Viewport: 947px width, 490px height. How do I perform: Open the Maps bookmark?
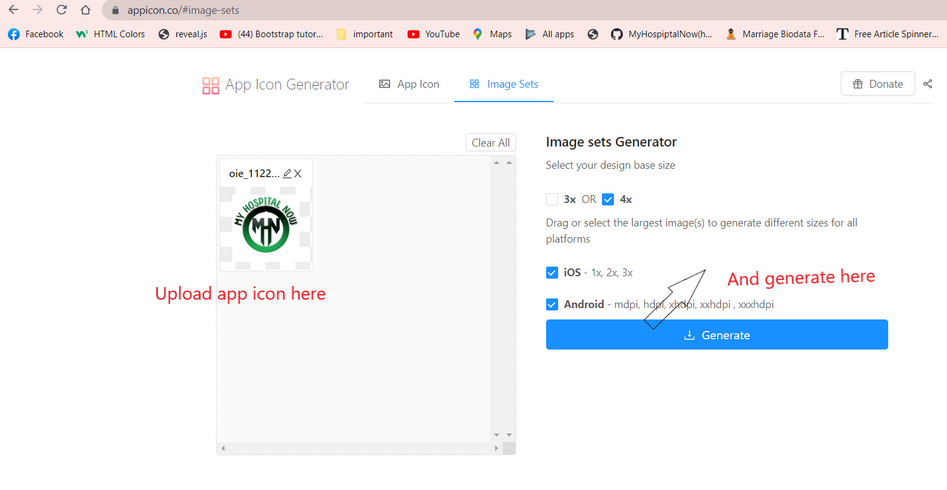[492, 34]
